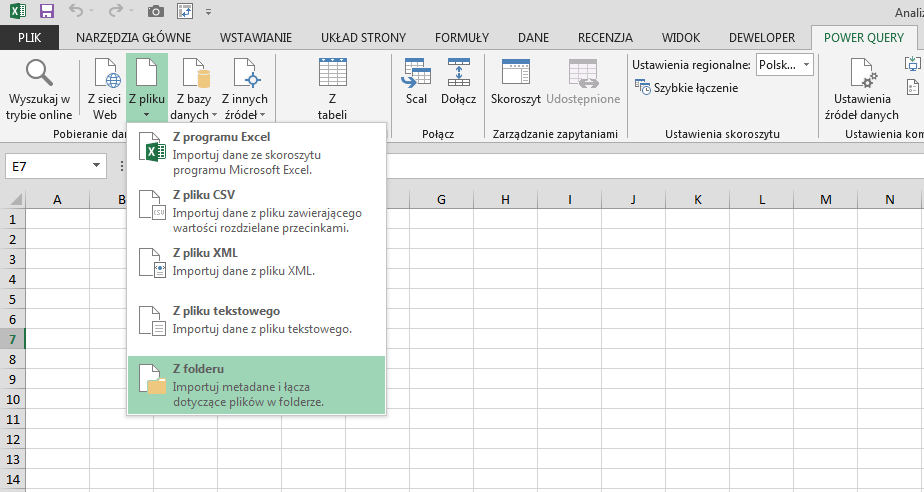Expand Z bazy danych dropdown
This screenshot has width=924, height=492.
point(194,90)
